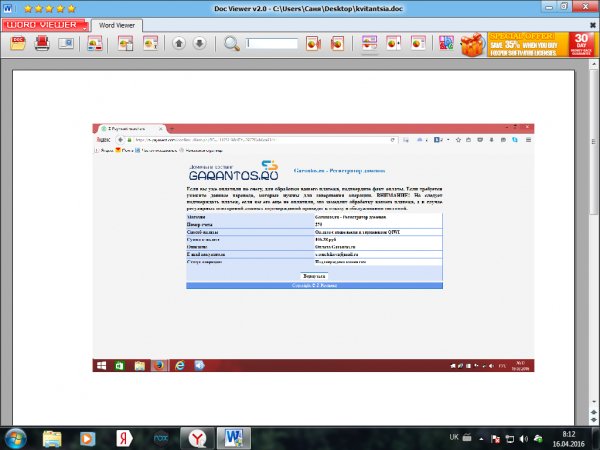This screenshot has width=600, height=450.
Task: Click the UK language indicator
Action: point(454,437)
